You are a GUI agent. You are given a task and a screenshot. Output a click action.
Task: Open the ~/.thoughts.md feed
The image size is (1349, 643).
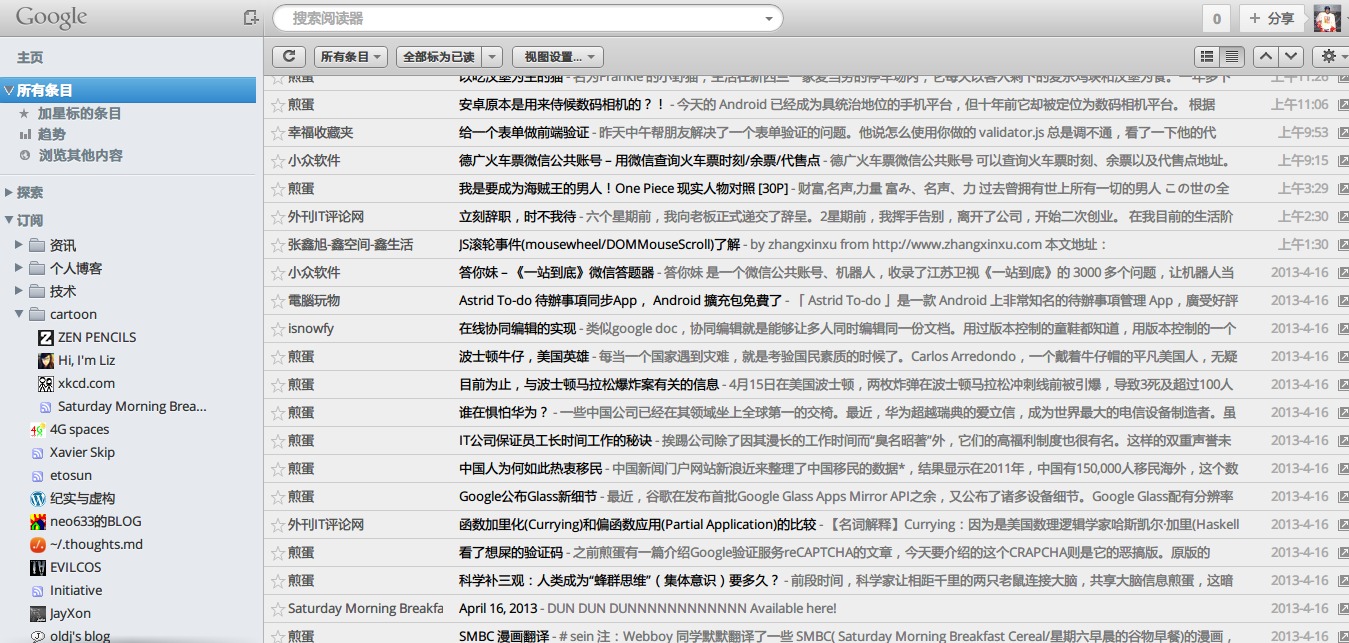tap(96, 544)
